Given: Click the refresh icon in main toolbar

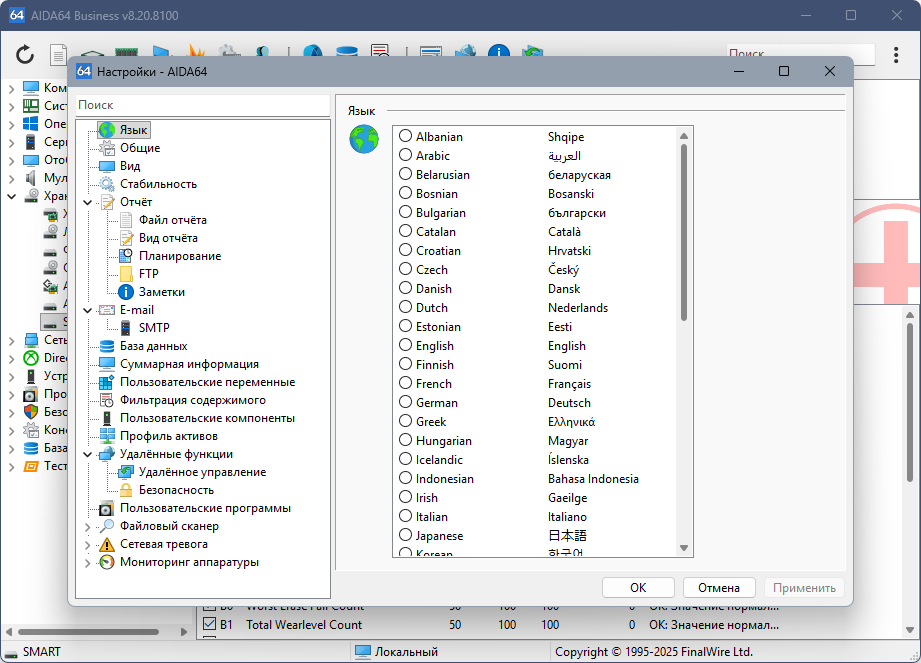Looking at the screenshot, I should point(25,54).
